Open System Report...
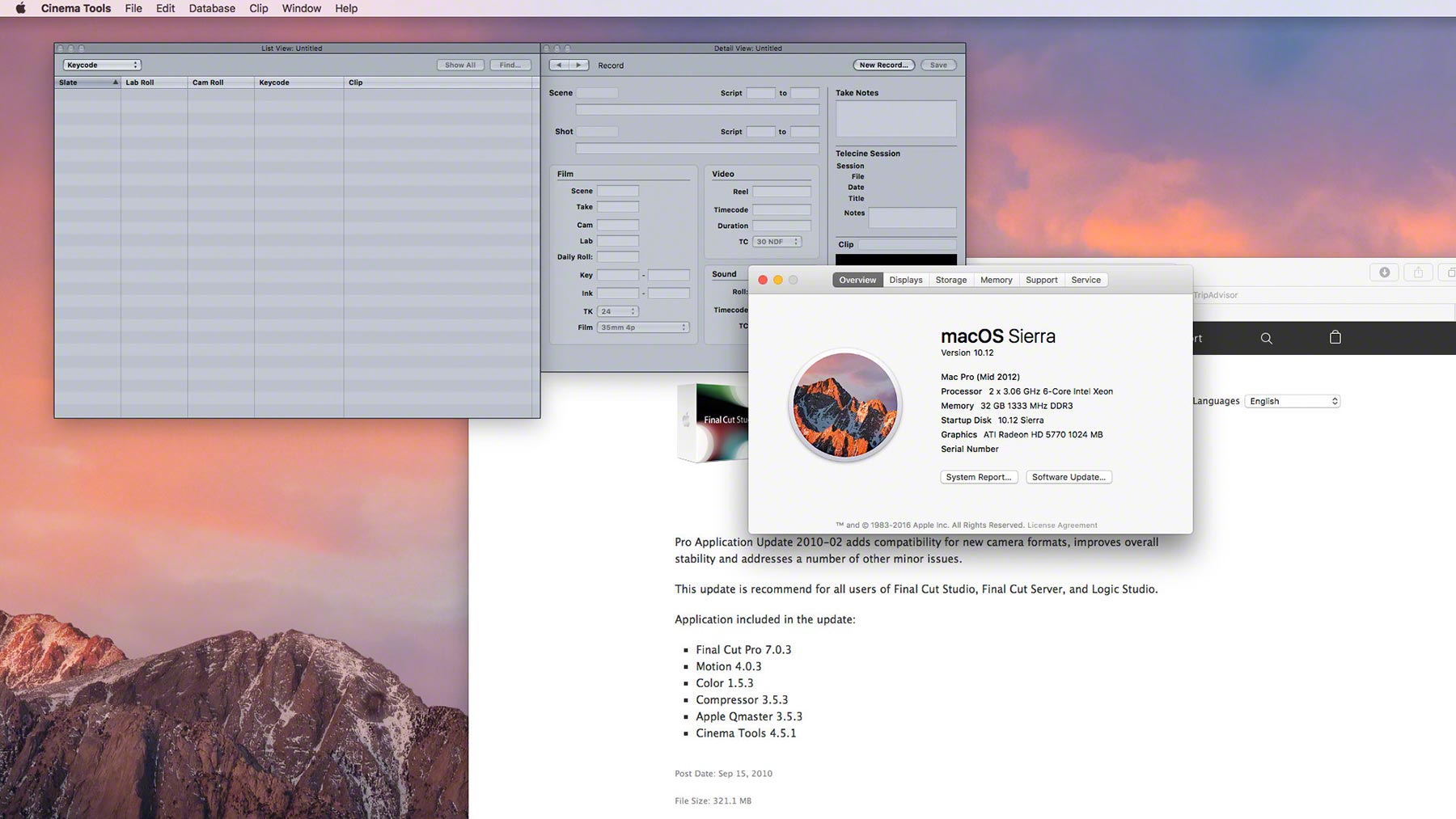 point(979,477)
